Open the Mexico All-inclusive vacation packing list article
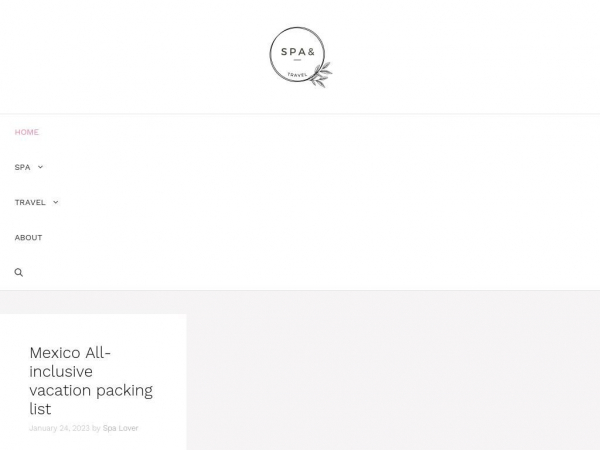 91,381
